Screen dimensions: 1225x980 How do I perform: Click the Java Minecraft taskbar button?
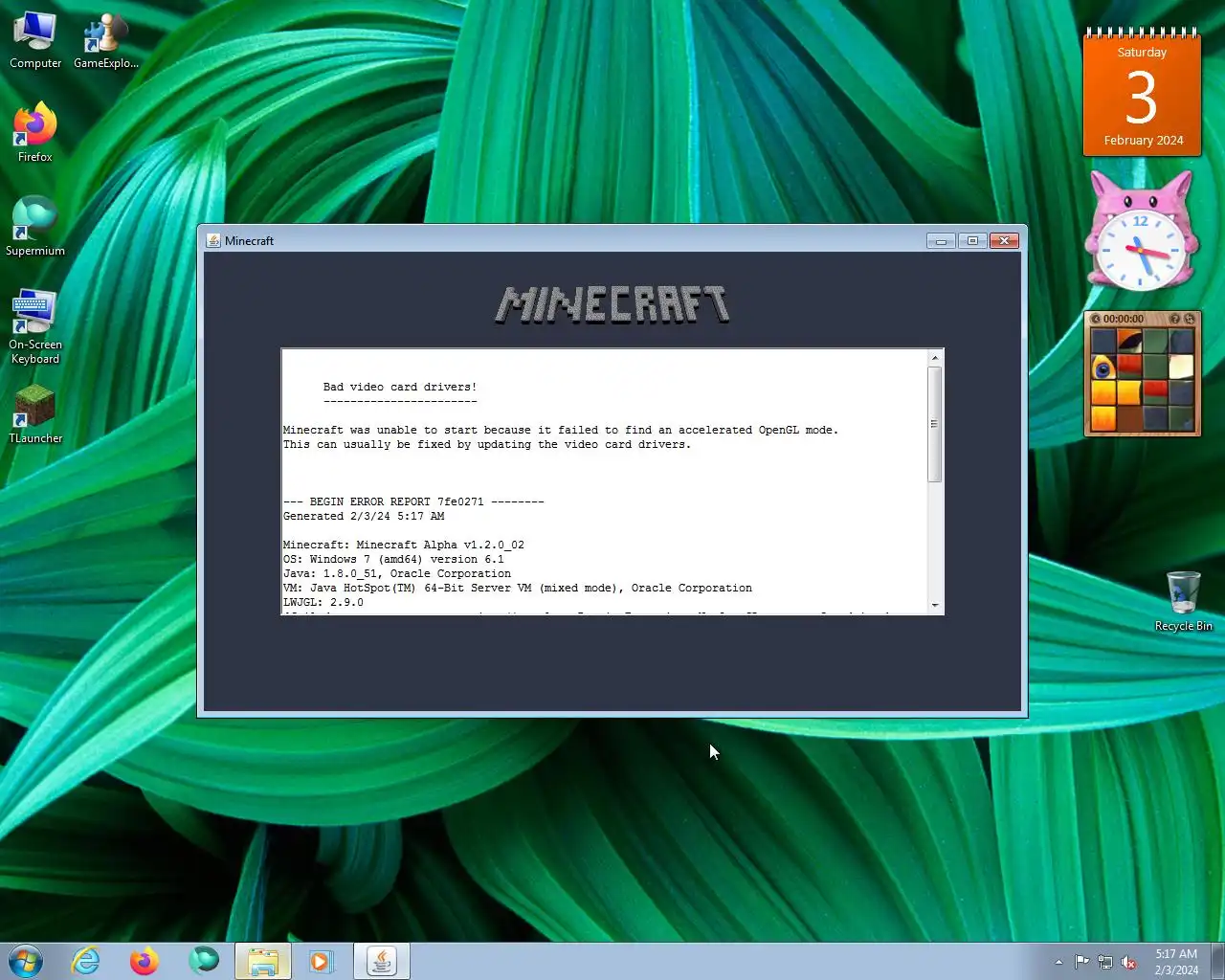[x=382, y=961]
